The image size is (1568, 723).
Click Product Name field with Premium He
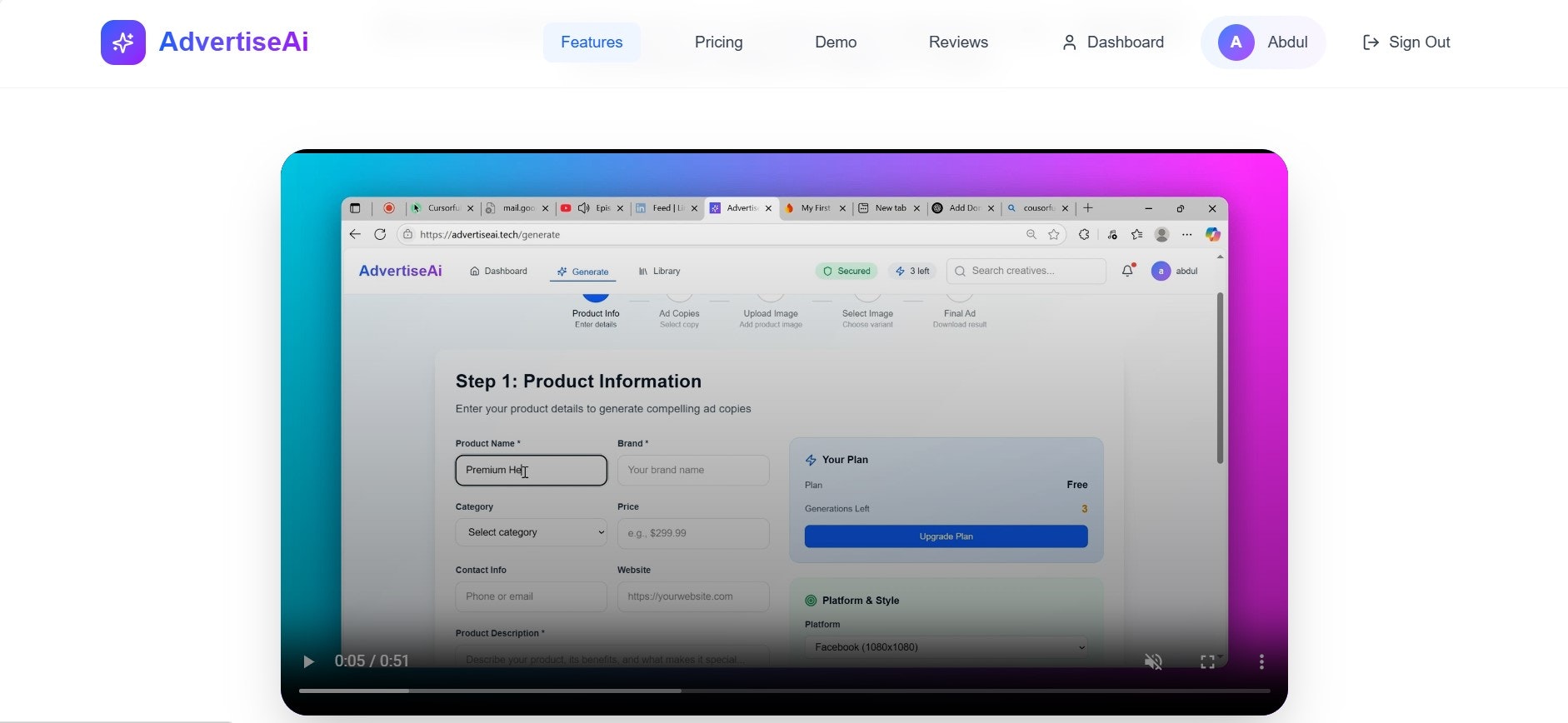point(531,471)
